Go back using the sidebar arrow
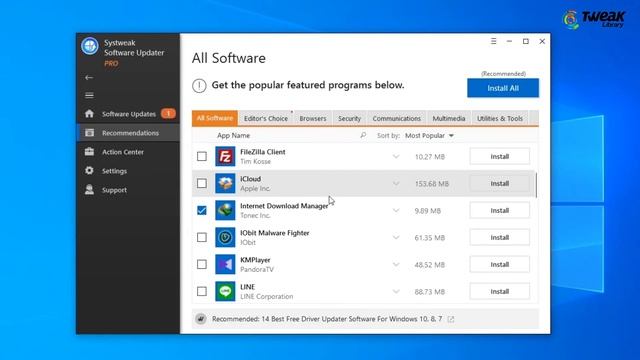This screenshot has height=360, width=640. 89,78
